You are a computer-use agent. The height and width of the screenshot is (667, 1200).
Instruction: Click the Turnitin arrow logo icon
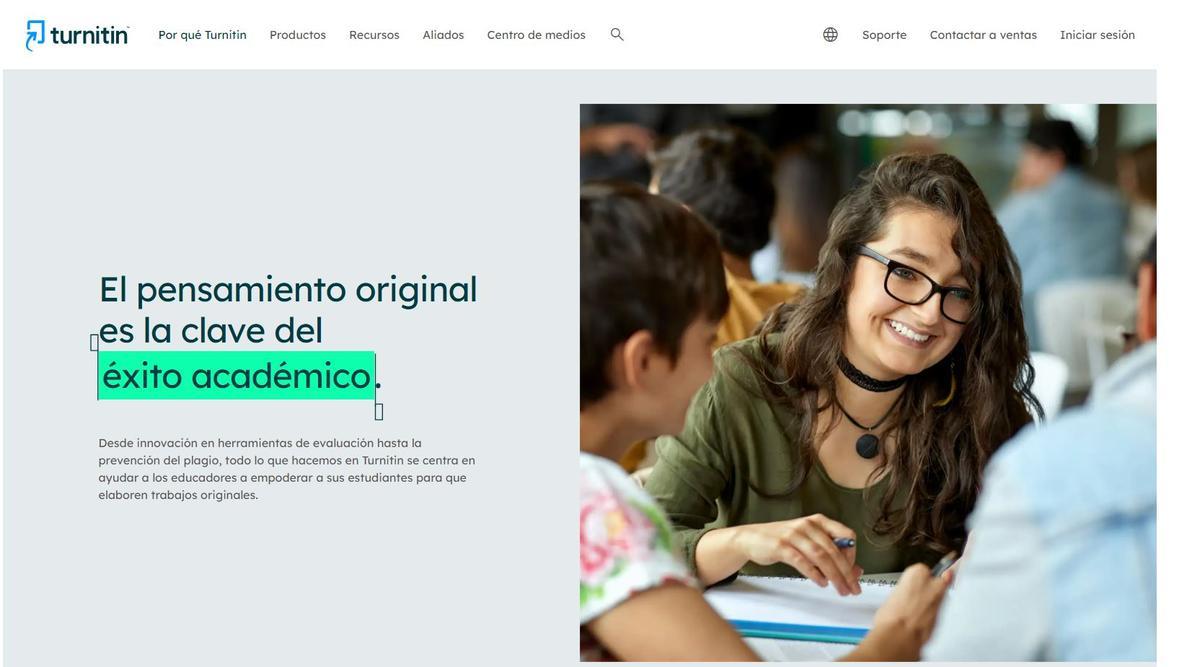tap(35, 35)
